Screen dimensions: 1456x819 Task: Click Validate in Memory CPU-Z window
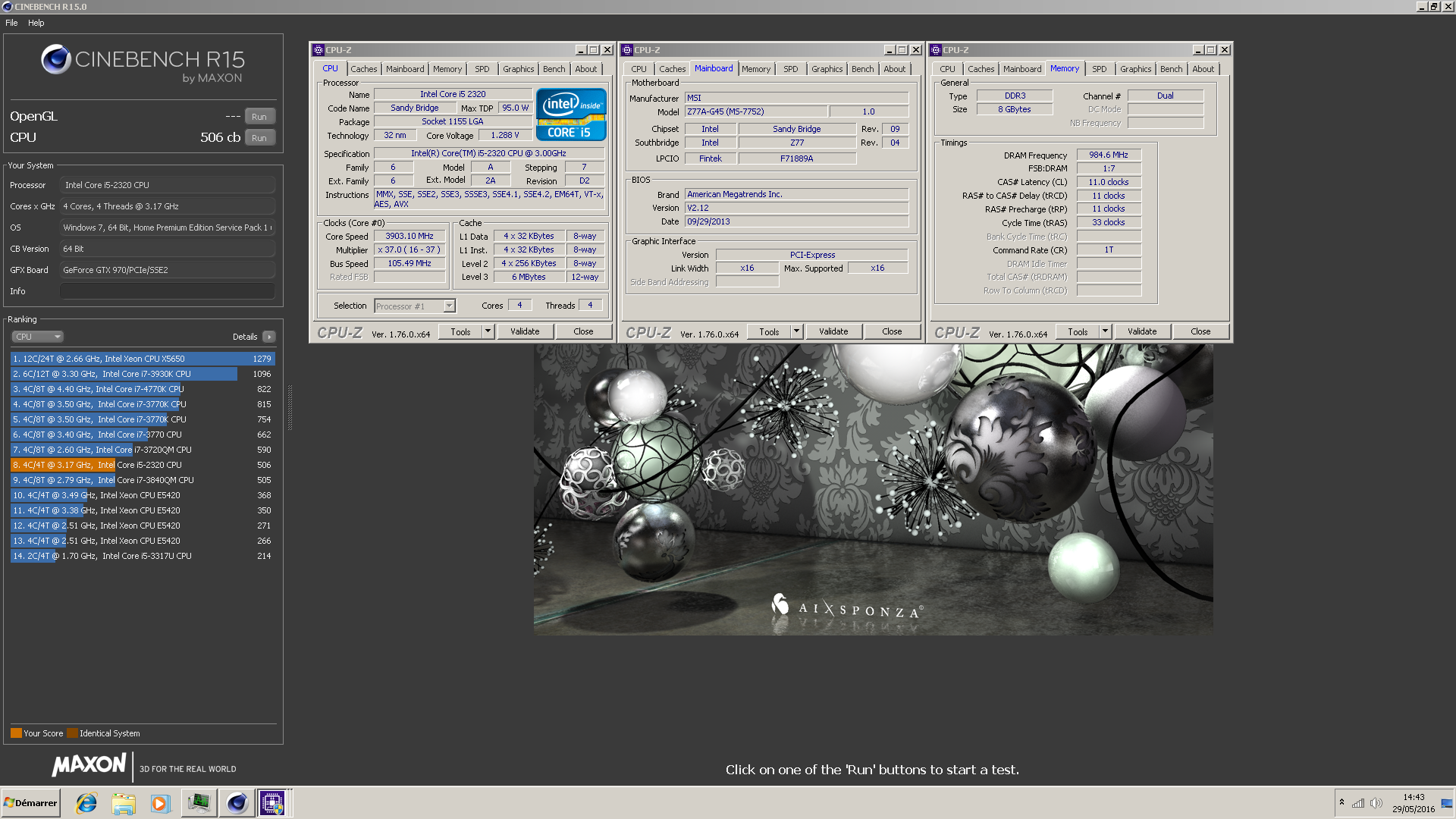(1142, 331)
